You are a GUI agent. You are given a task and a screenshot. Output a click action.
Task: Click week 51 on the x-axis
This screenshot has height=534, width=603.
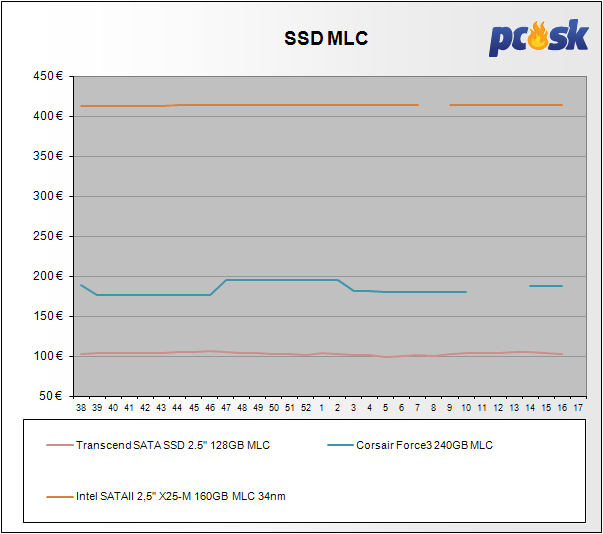click(290, 408)
